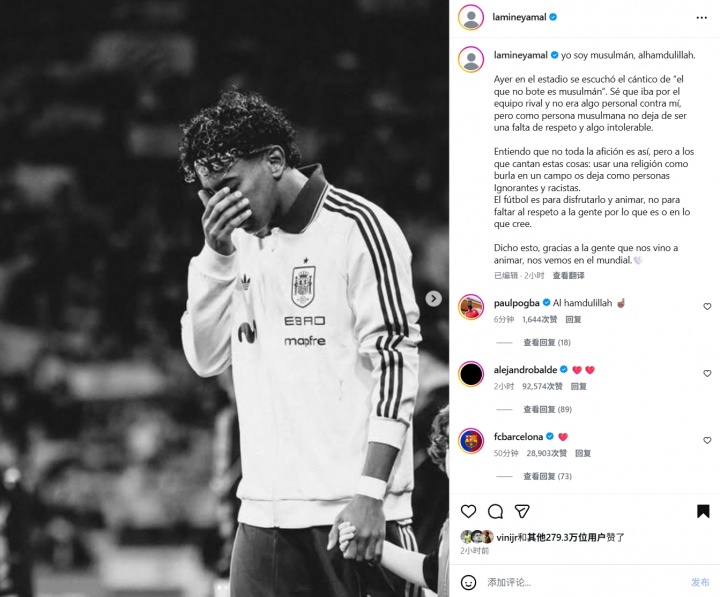Reply to paulpogba's comment

coord(573,320)
